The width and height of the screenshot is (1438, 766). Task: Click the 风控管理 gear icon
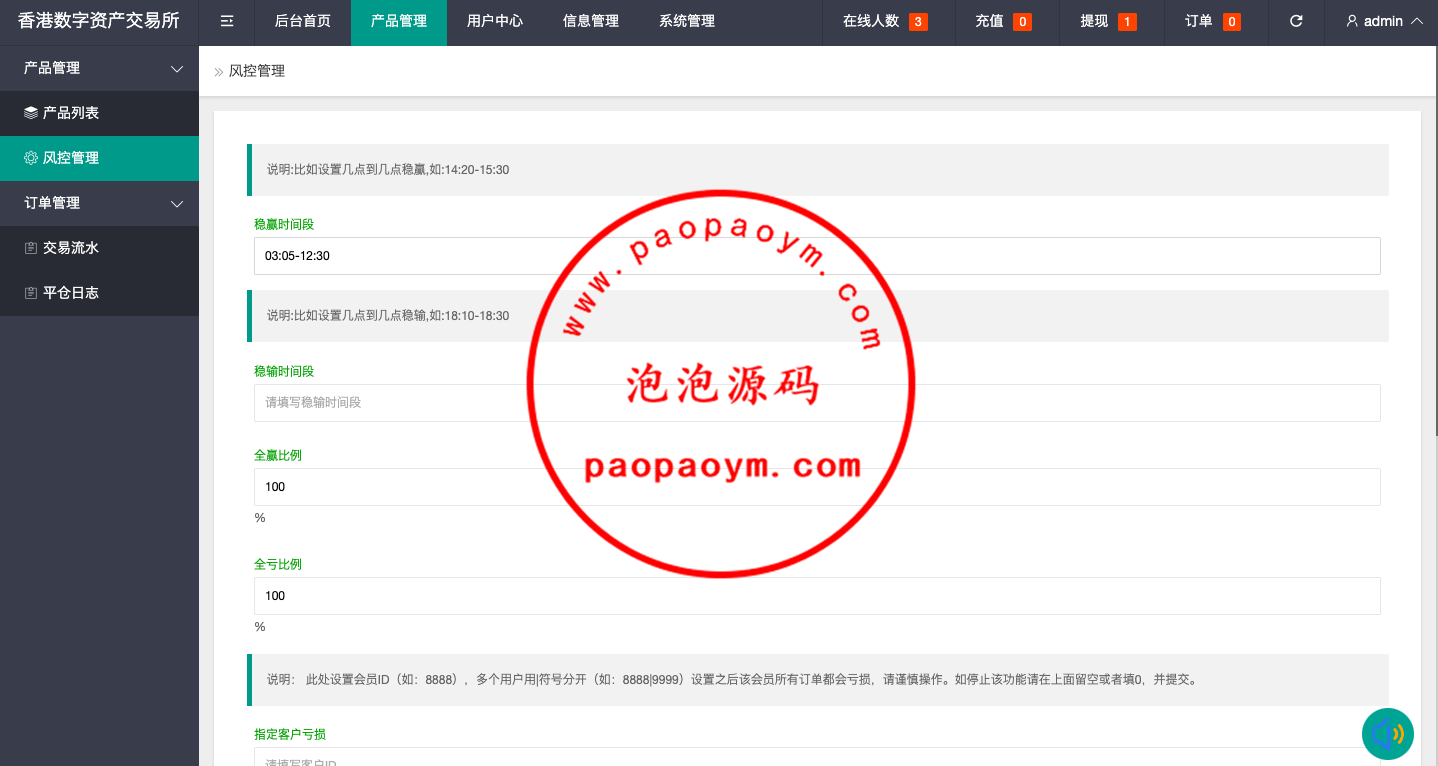click(x=31, y=158)
